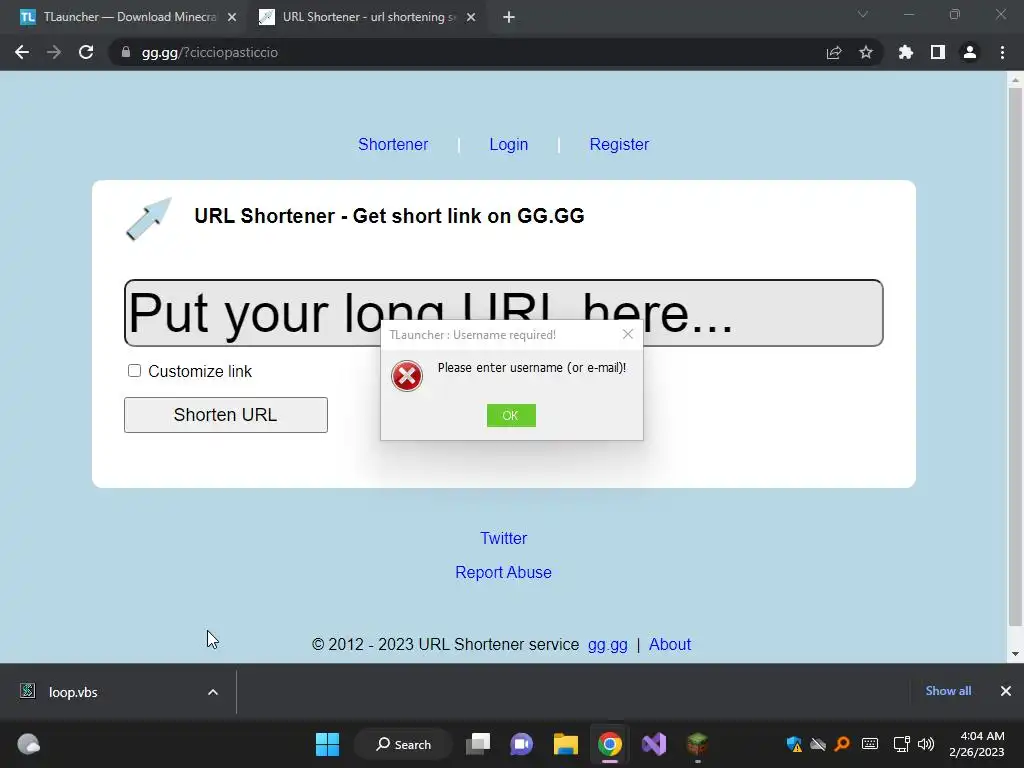Select the URL Shortener tab
The image size is (1024, 768).
[x=368, y=17]
